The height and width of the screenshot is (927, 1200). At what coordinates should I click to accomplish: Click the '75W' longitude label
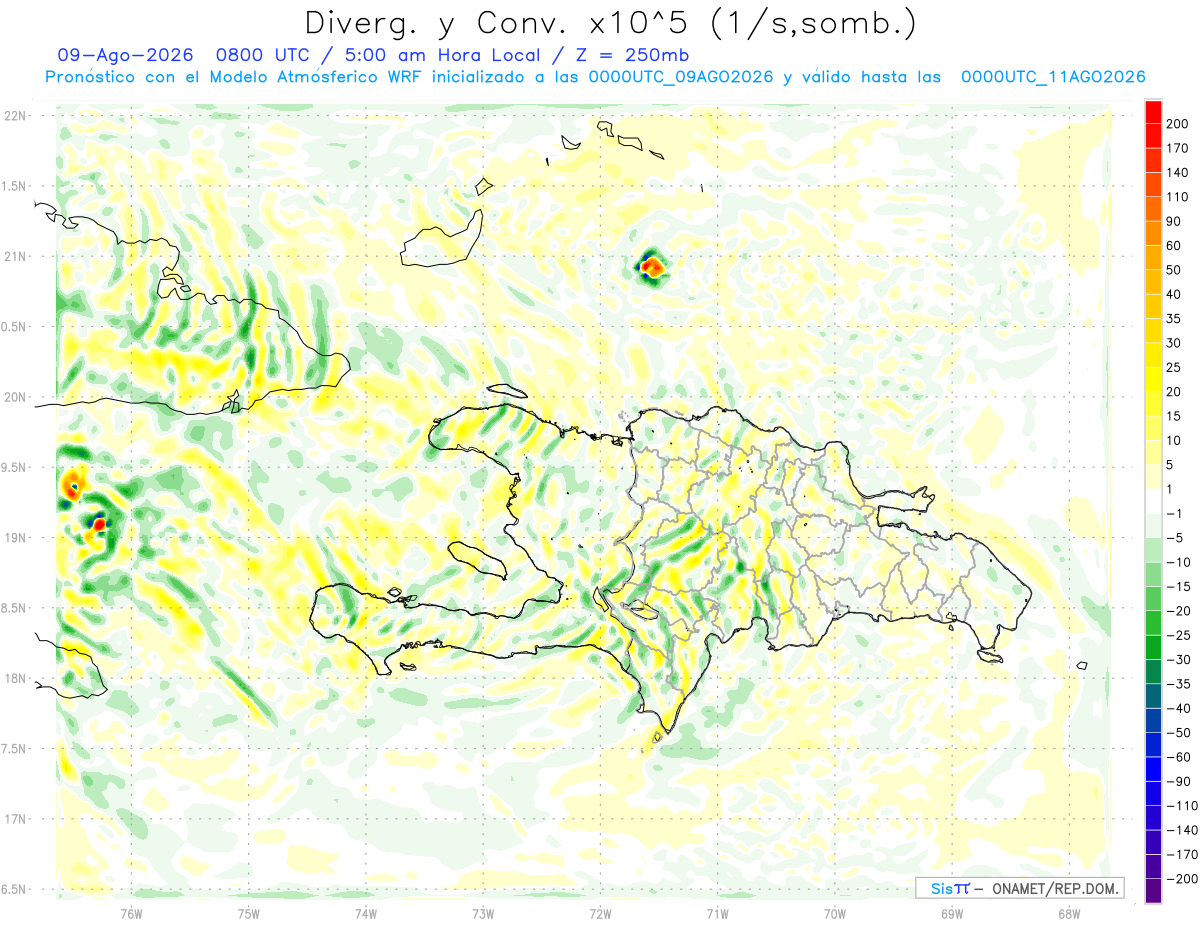(249, 913)
